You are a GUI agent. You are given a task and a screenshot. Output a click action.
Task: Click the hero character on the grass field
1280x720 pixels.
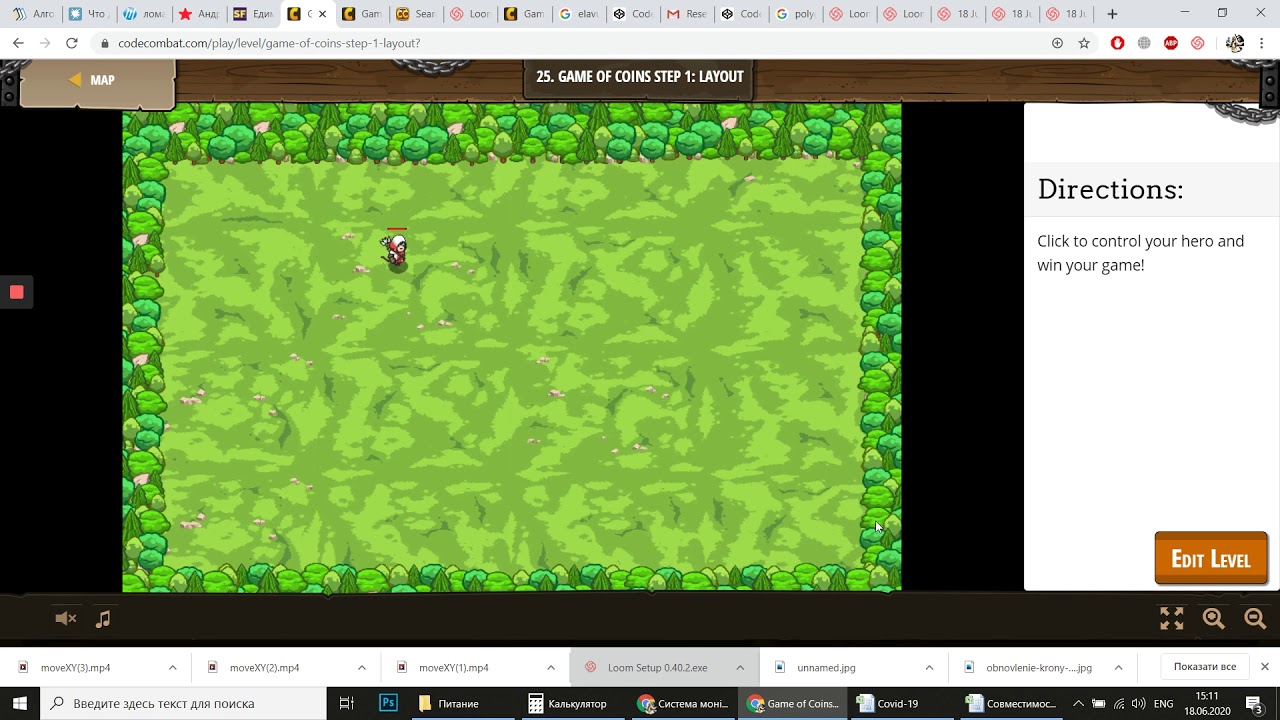[396, 250]
